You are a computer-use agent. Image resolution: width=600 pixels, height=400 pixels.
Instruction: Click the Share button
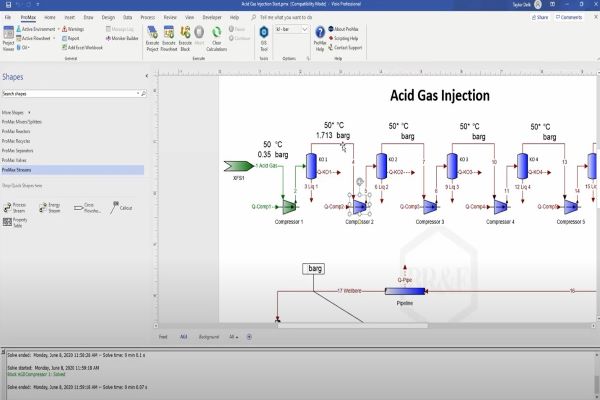(x=540, y=17)
